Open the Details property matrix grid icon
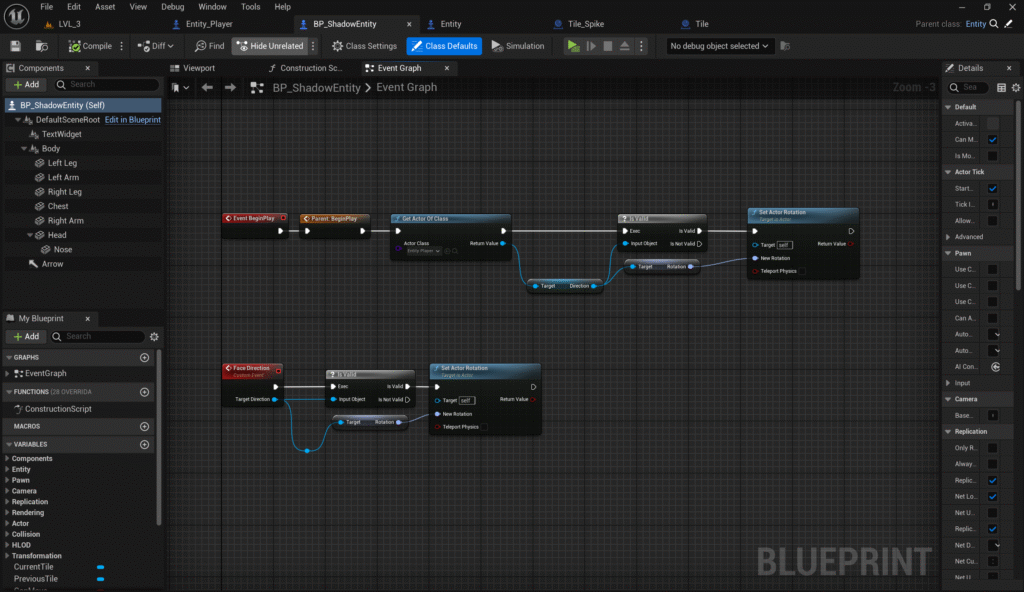 tap(1001, 88)
